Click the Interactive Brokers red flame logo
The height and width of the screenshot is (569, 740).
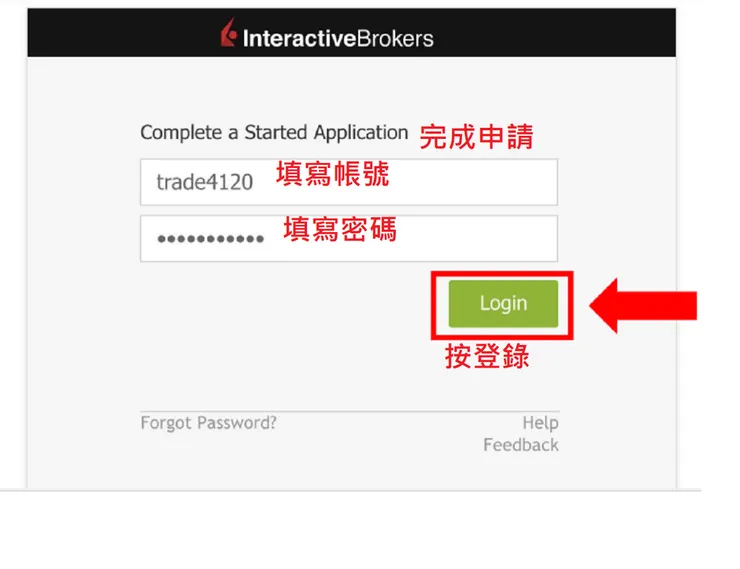(x=229, y=32)
